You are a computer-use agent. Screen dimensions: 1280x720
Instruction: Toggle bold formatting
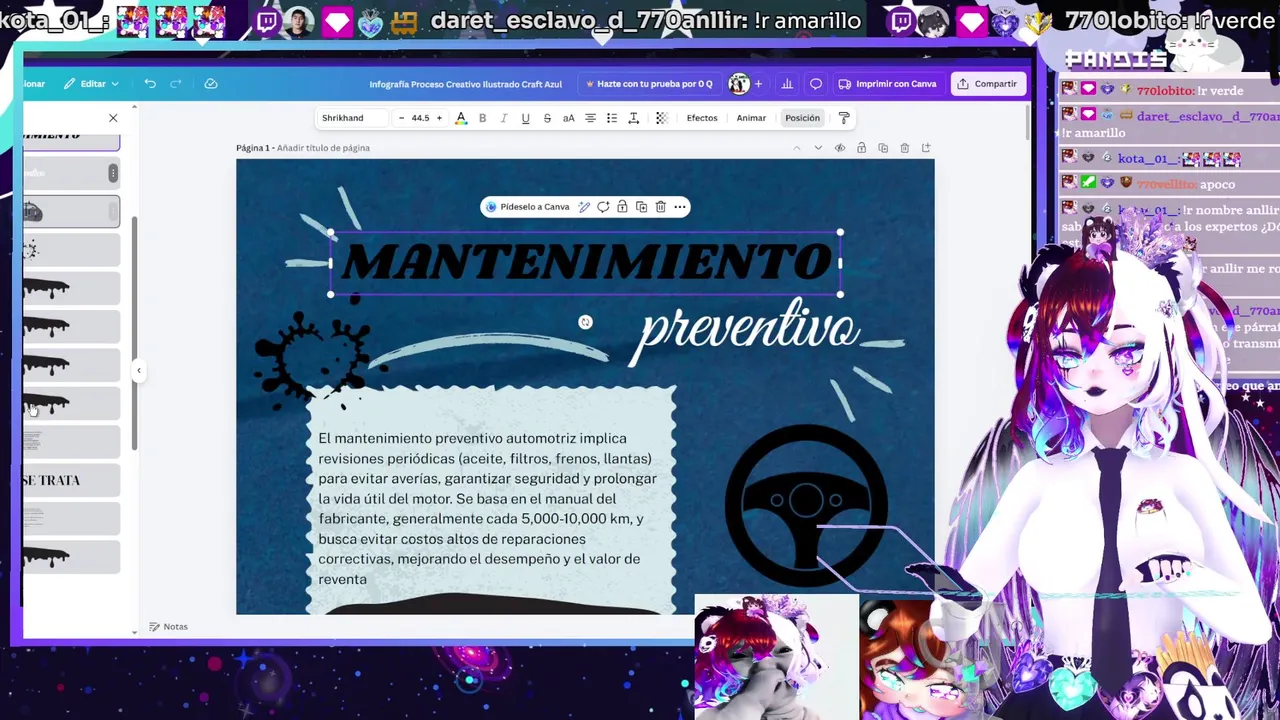click(x=483, y=118)
